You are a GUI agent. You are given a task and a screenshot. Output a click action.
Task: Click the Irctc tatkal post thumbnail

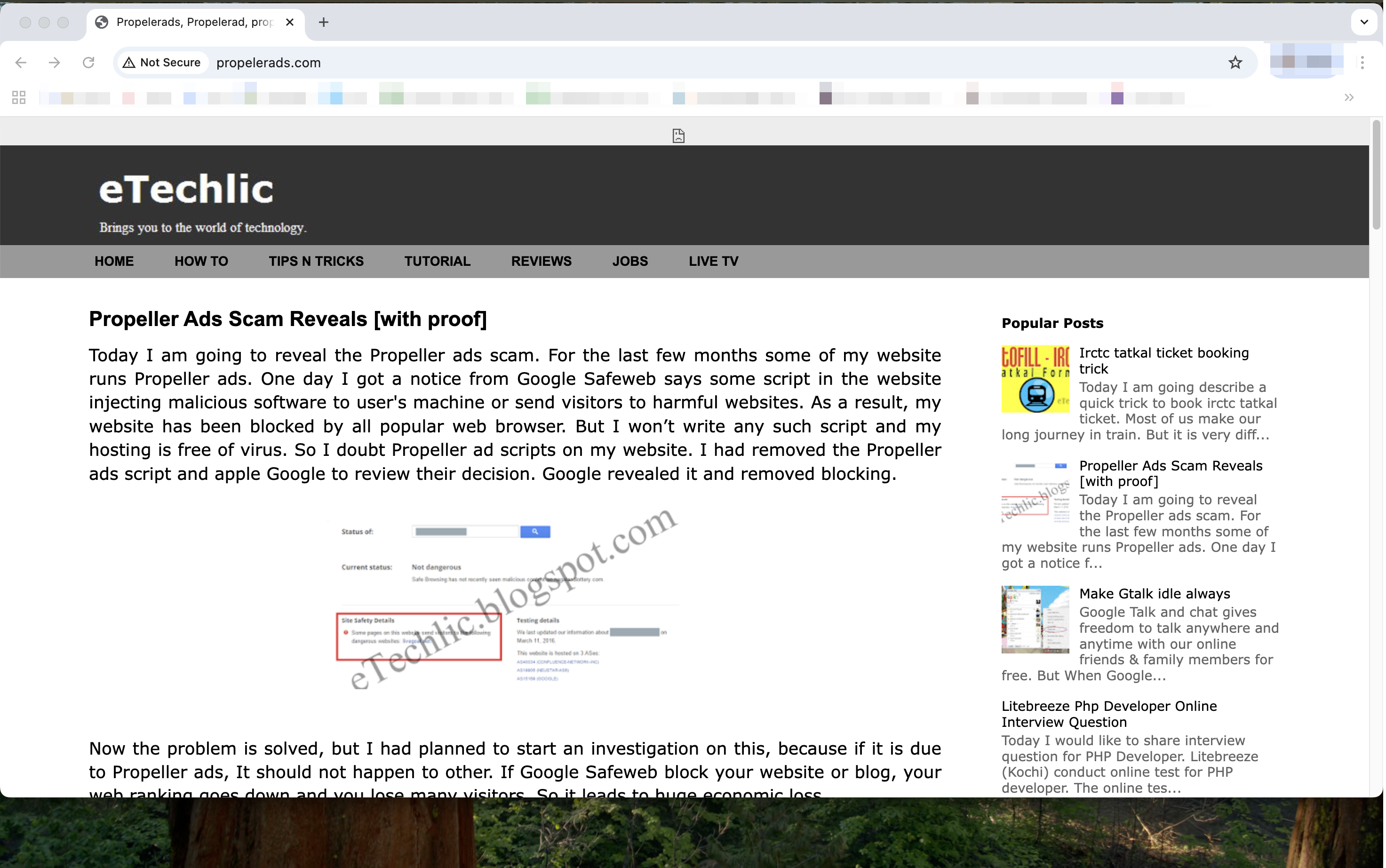(1035, 379)
